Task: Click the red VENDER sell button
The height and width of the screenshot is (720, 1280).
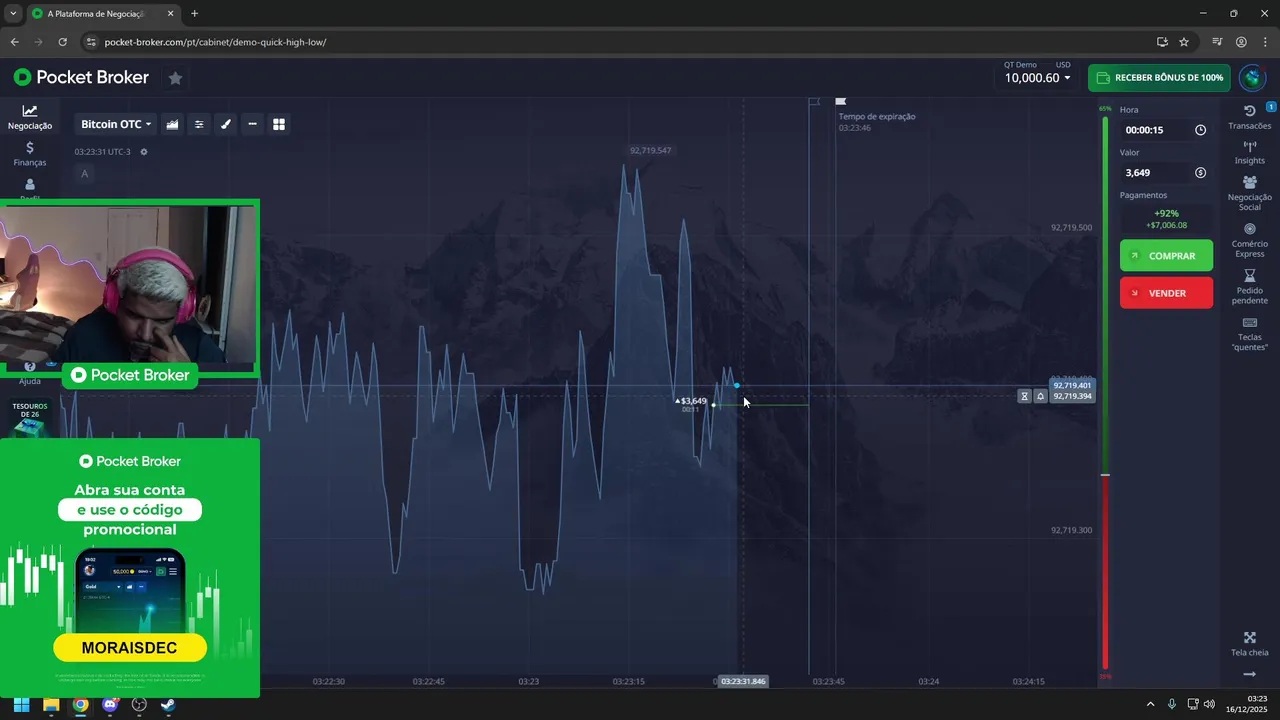Action: click(1166, 293)
